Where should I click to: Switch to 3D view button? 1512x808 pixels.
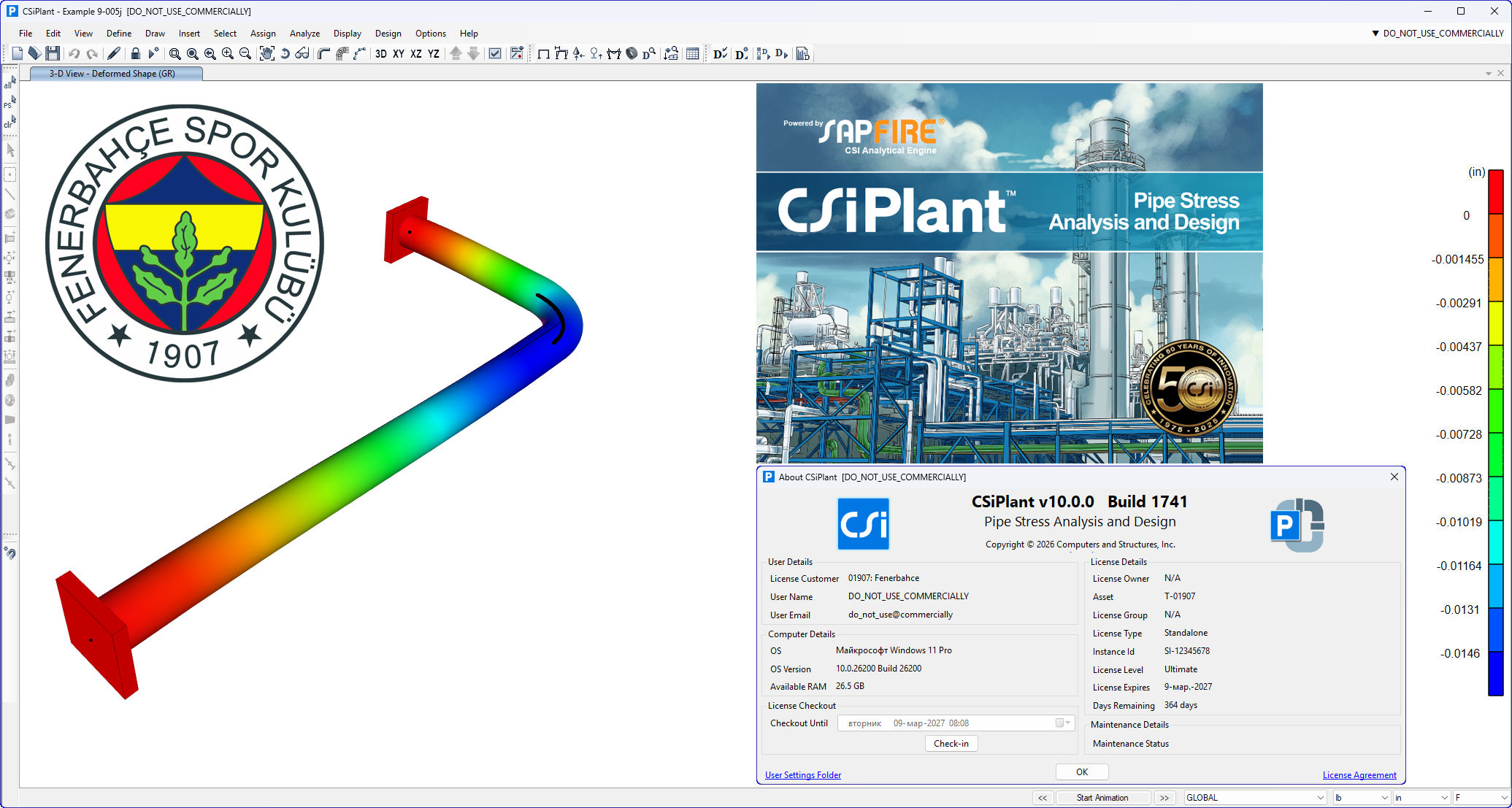point(381,53)
